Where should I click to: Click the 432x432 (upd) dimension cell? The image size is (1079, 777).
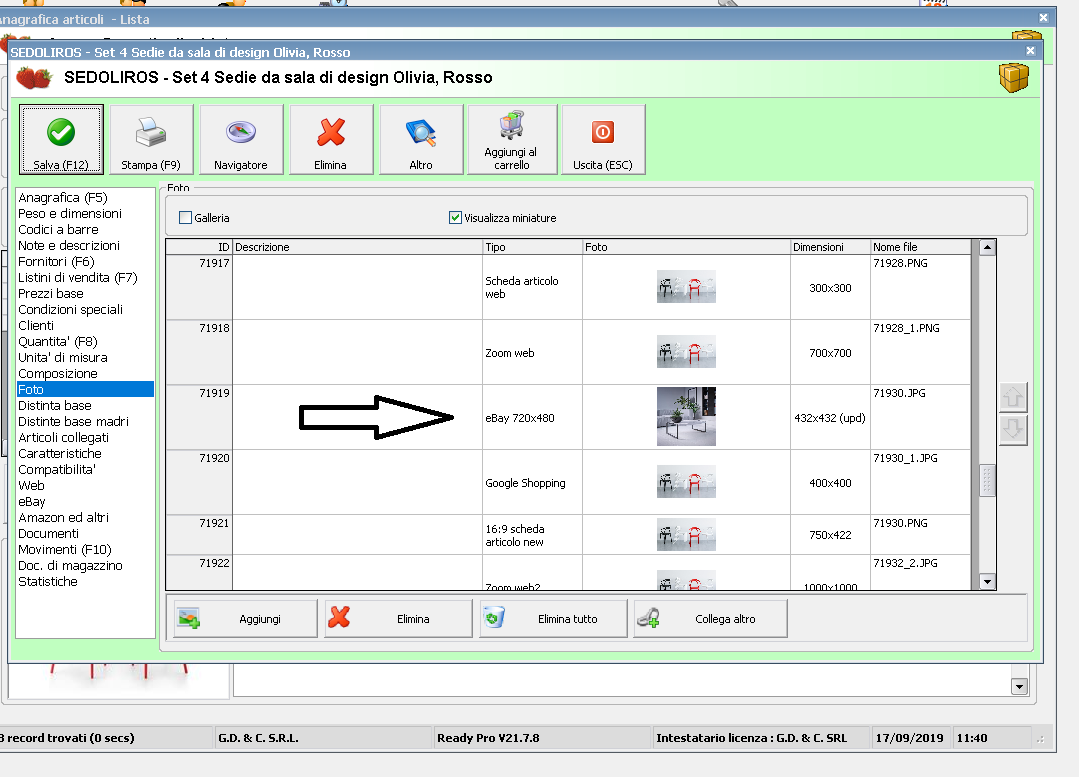click(x=830, y=418)
